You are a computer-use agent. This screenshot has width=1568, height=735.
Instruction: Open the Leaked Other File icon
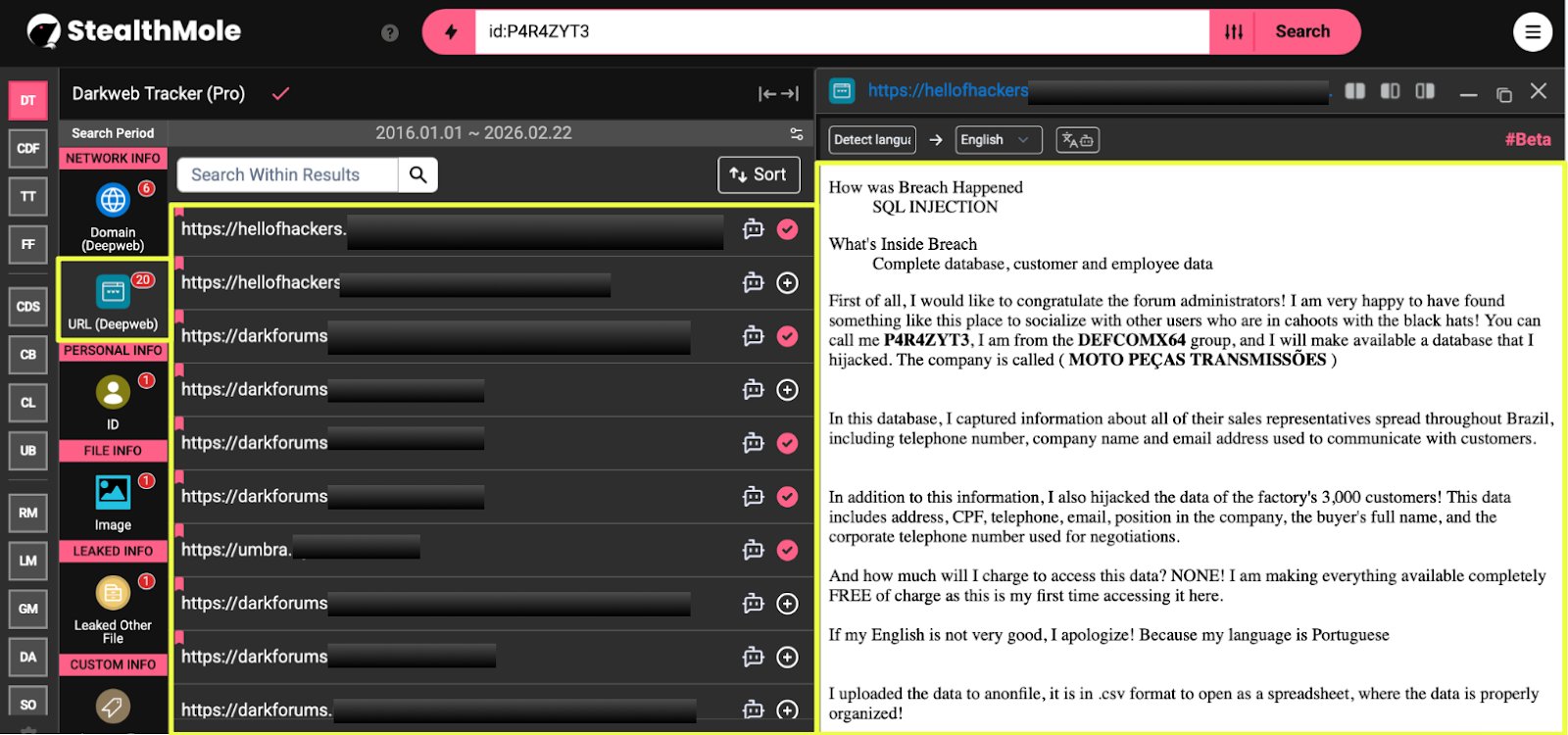click(113, 593)
